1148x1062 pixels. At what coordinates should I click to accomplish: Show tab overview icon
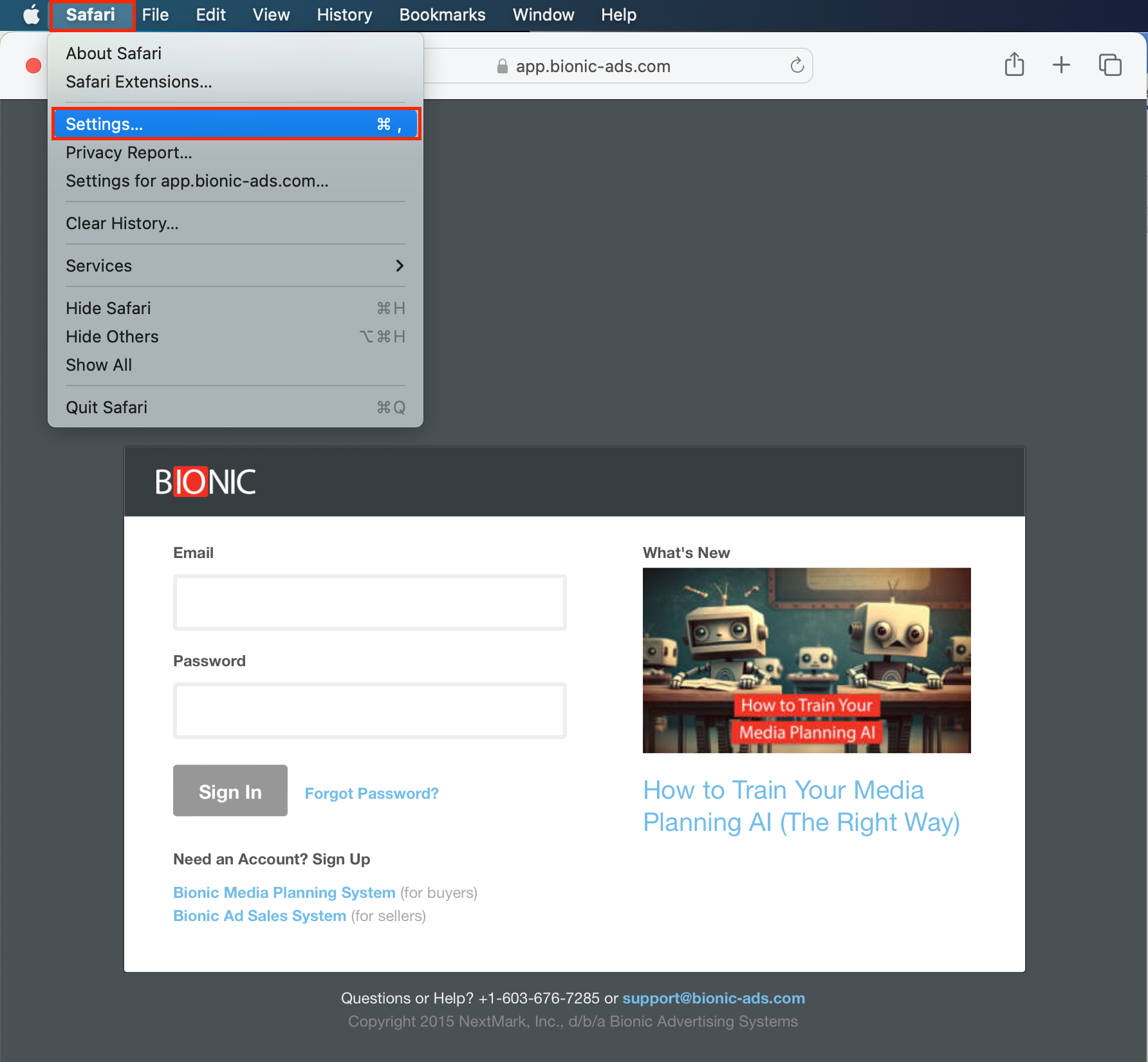click(1109, 65)
